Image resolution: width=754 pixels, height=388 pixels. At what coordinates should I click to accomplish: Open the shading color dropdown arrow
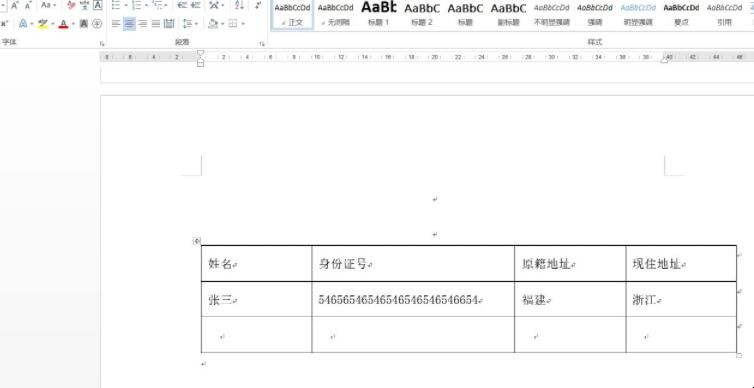(223, 24)
